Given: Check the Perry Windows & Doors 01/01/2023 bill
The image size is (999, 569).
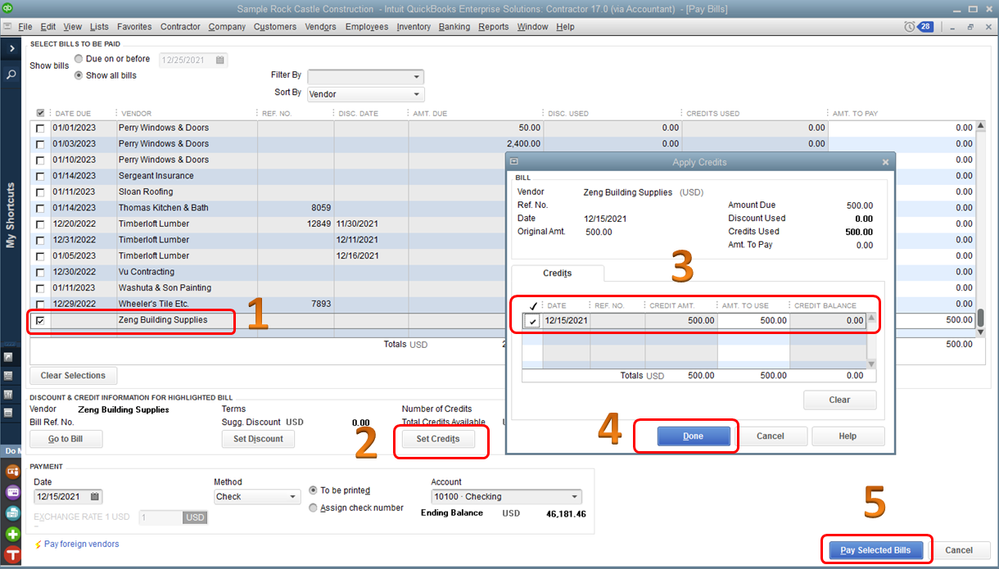Looking at the screenshot, I should tap(40, 128).
